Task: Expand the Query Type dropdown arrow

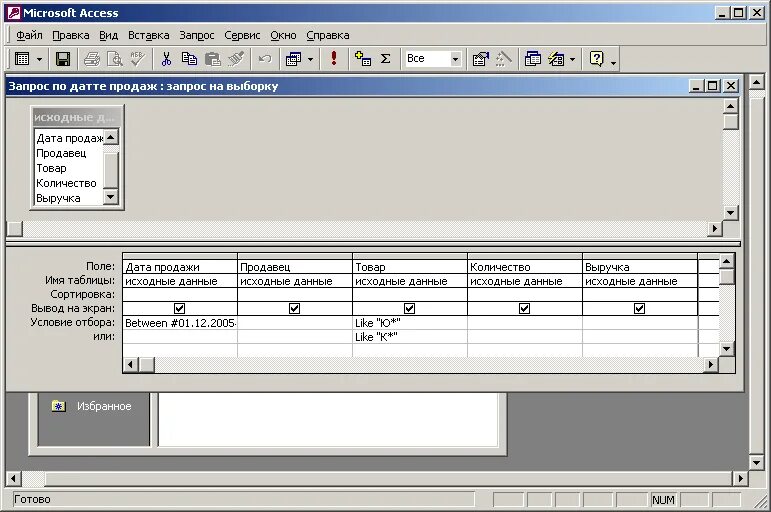Action: [310, 60]
